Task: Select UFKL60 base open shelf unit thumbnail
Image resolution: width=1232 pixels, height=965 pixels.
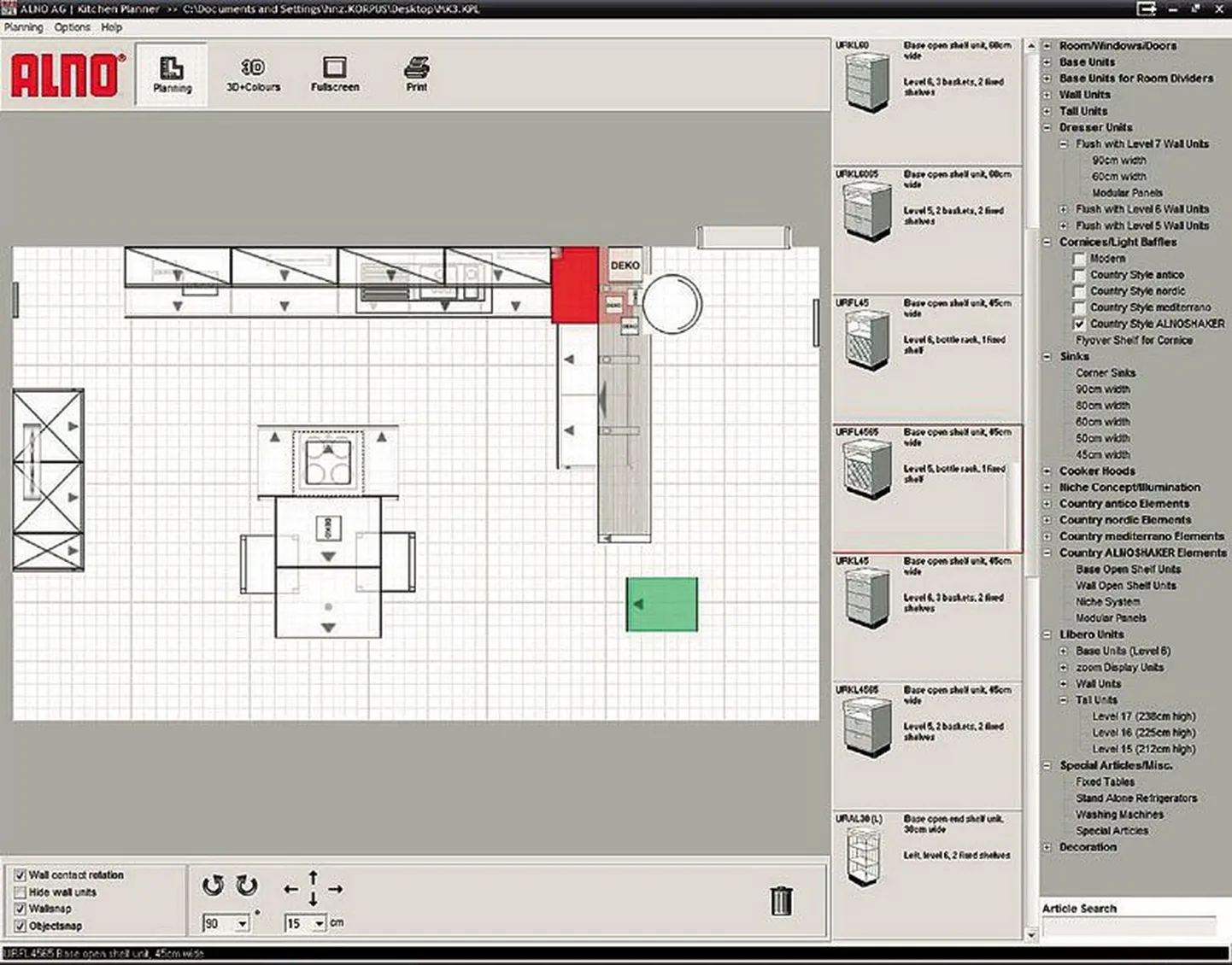Action: click(866, 83)
